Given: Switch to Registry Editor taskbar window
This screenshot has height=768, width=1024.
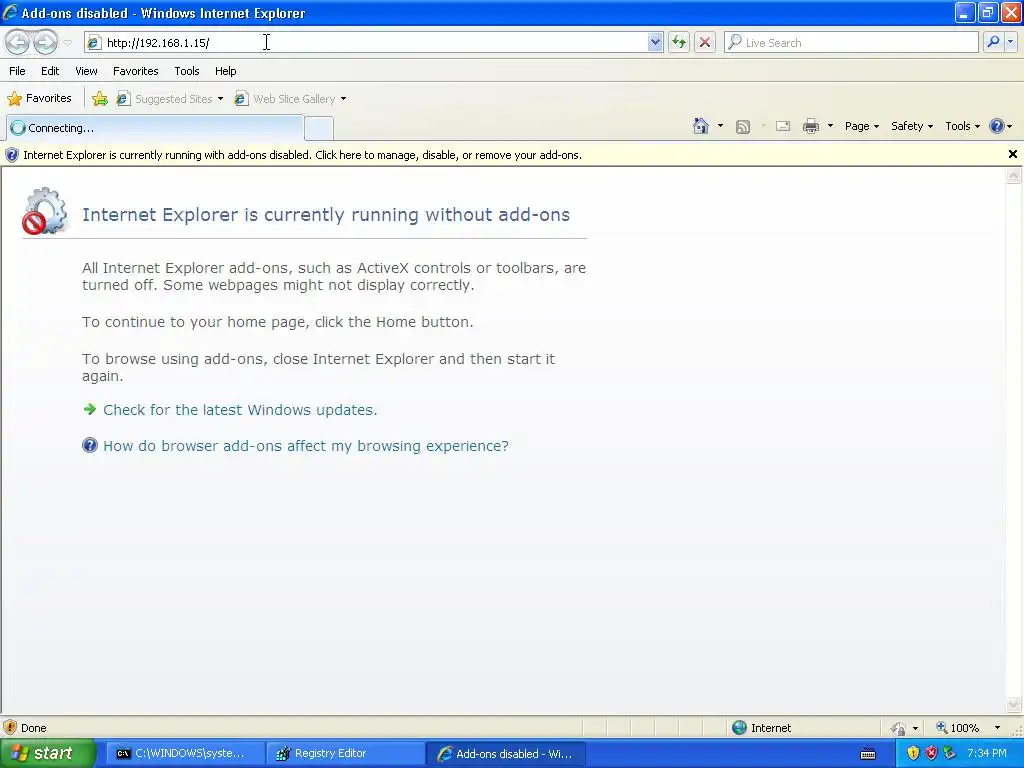Looking at the screenshot, I should pyautogui.click(x=346, y=753).
